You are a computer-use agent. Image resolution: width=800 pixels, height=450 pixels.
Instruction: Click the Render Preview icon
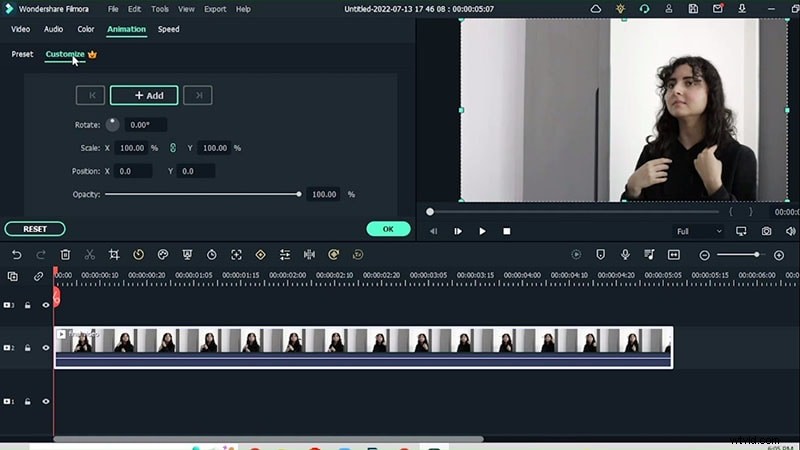[576, 255]
